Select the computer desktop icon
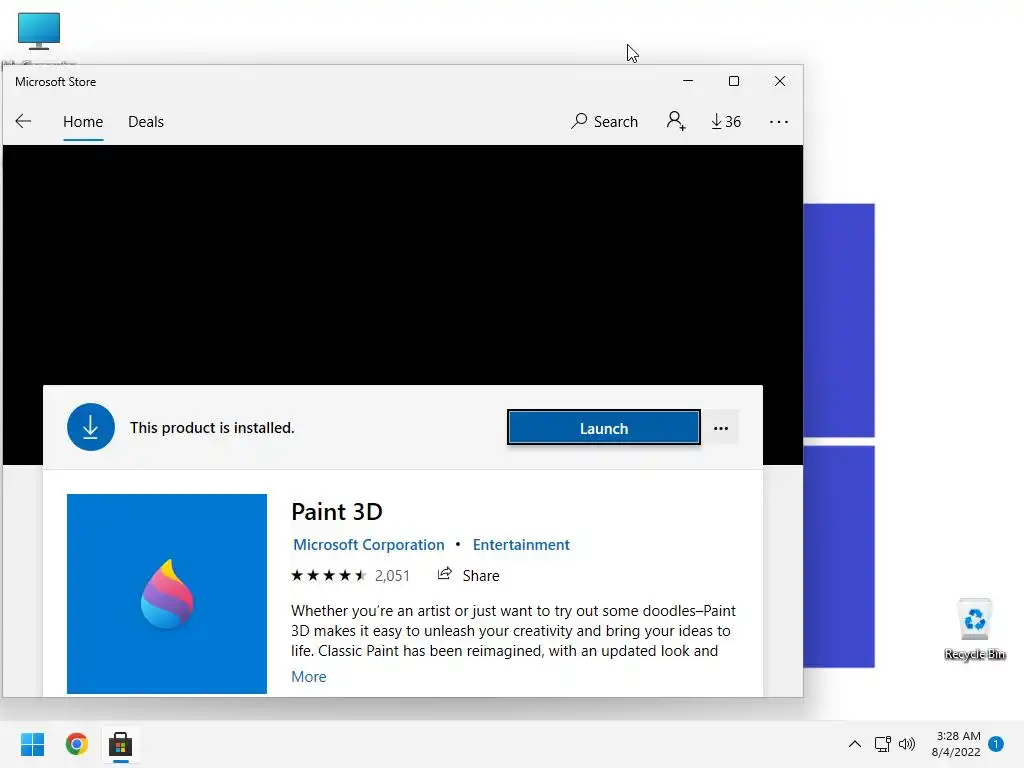Image resolution: width=1024 pixels, height=768 pixels. pos(39,31)
